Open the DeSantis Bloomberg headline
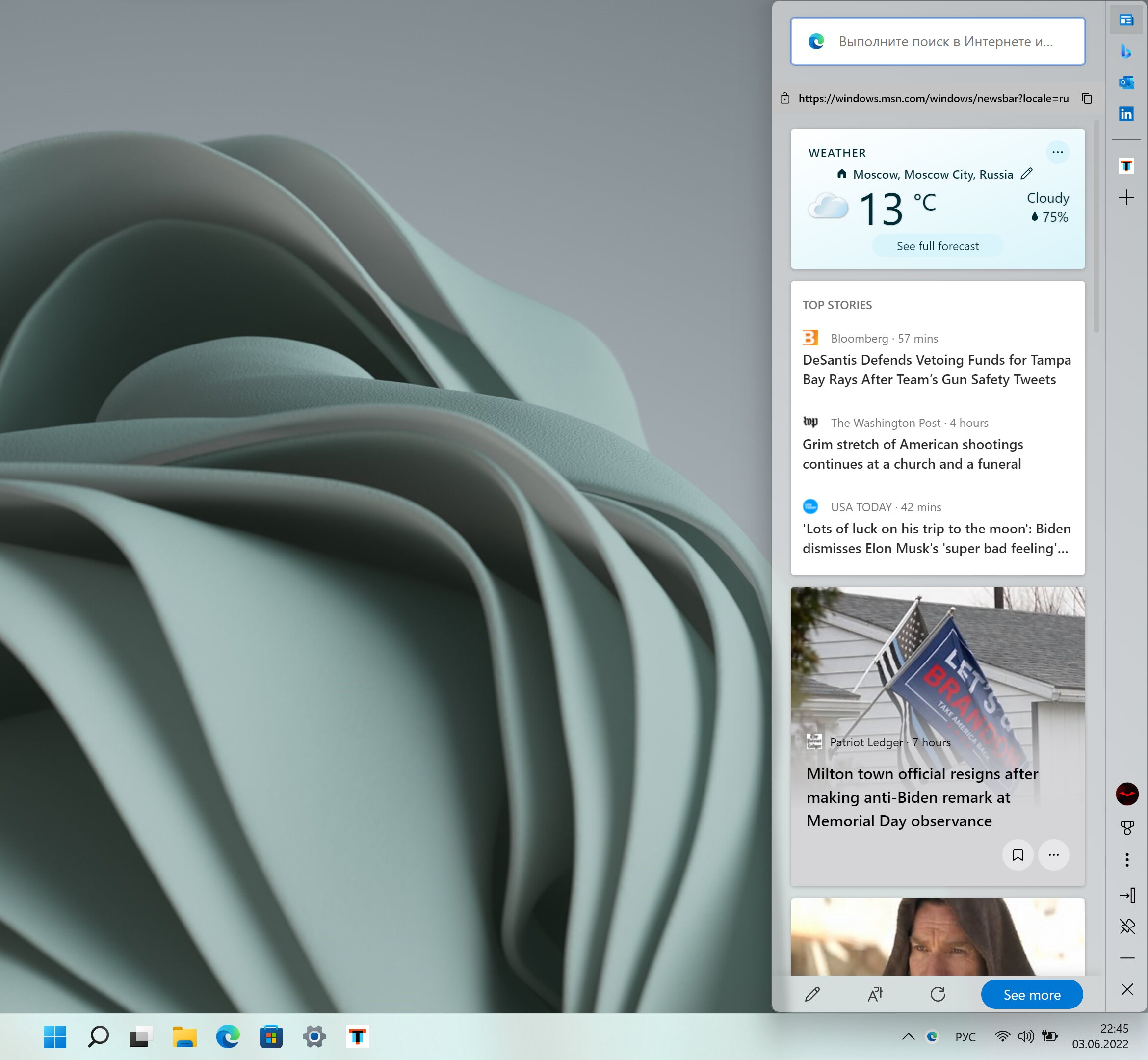 [937, 370]
